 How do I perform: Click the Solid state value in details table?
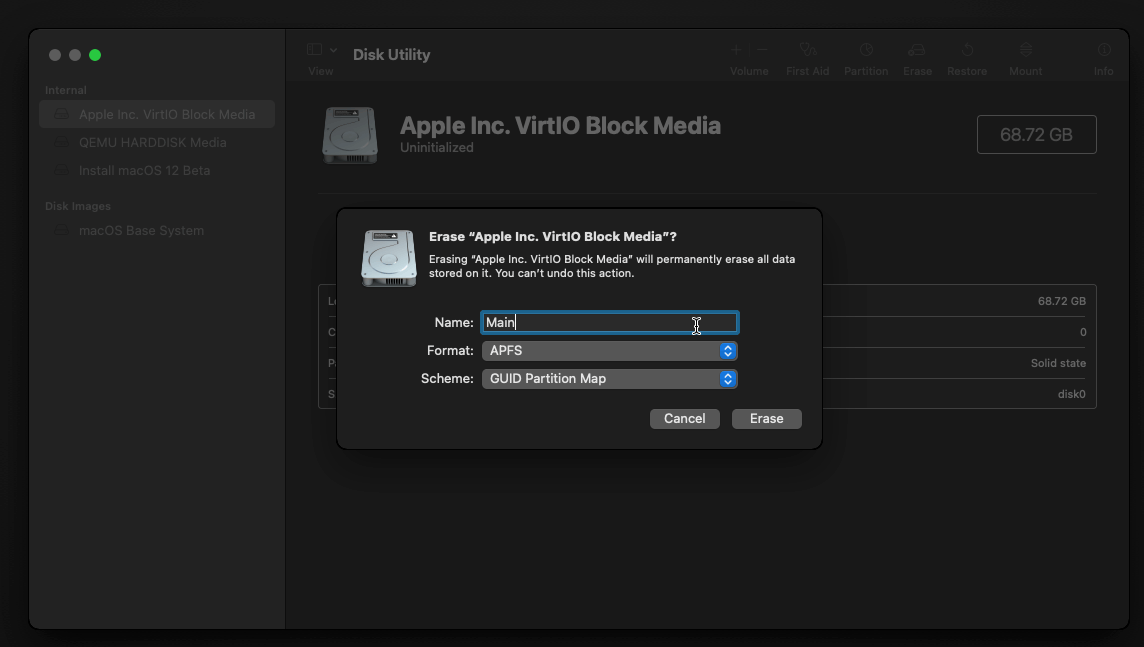coord(1058,363)
